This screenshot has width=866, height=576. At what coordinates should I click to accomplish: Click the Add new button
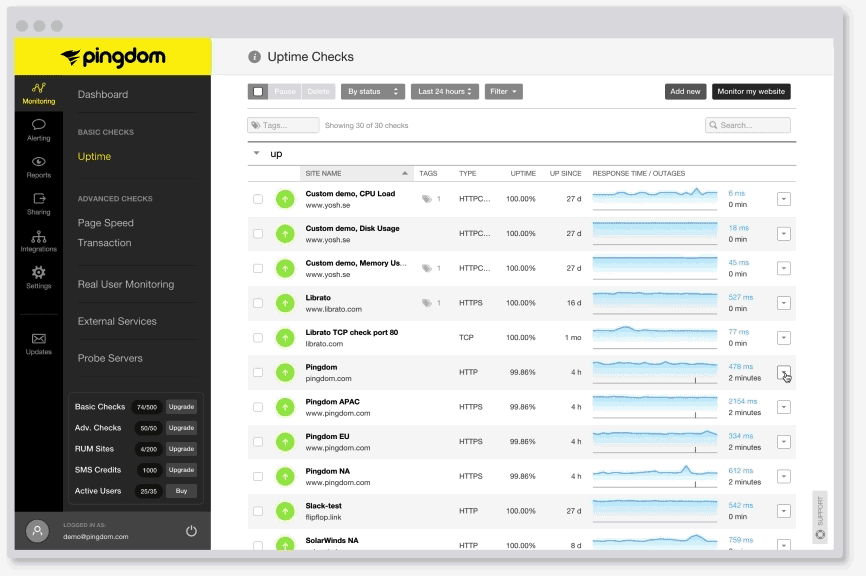pyautogui.click(x=685, y=92)
